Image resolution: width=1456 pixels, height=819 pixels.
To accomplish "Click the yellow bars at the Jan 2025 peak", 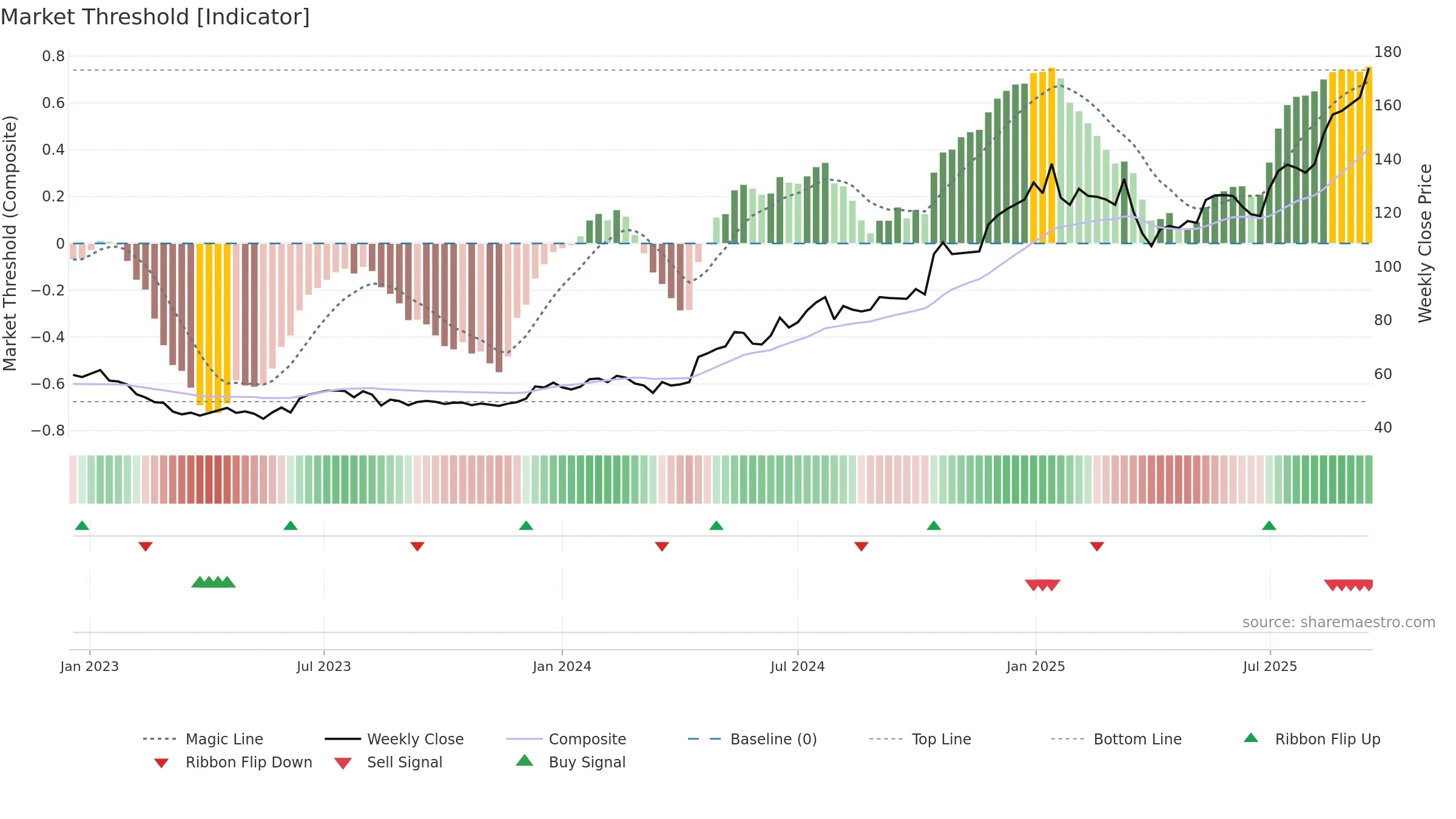I will click(x=1043, y=155).
